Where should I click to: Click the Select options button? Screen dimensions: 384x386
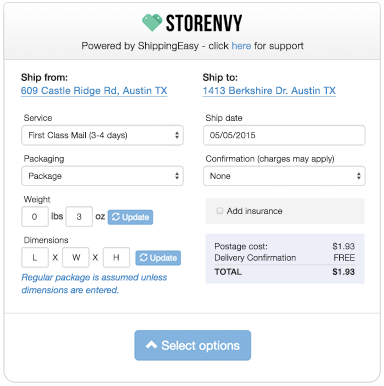click(x=193, y=345)
